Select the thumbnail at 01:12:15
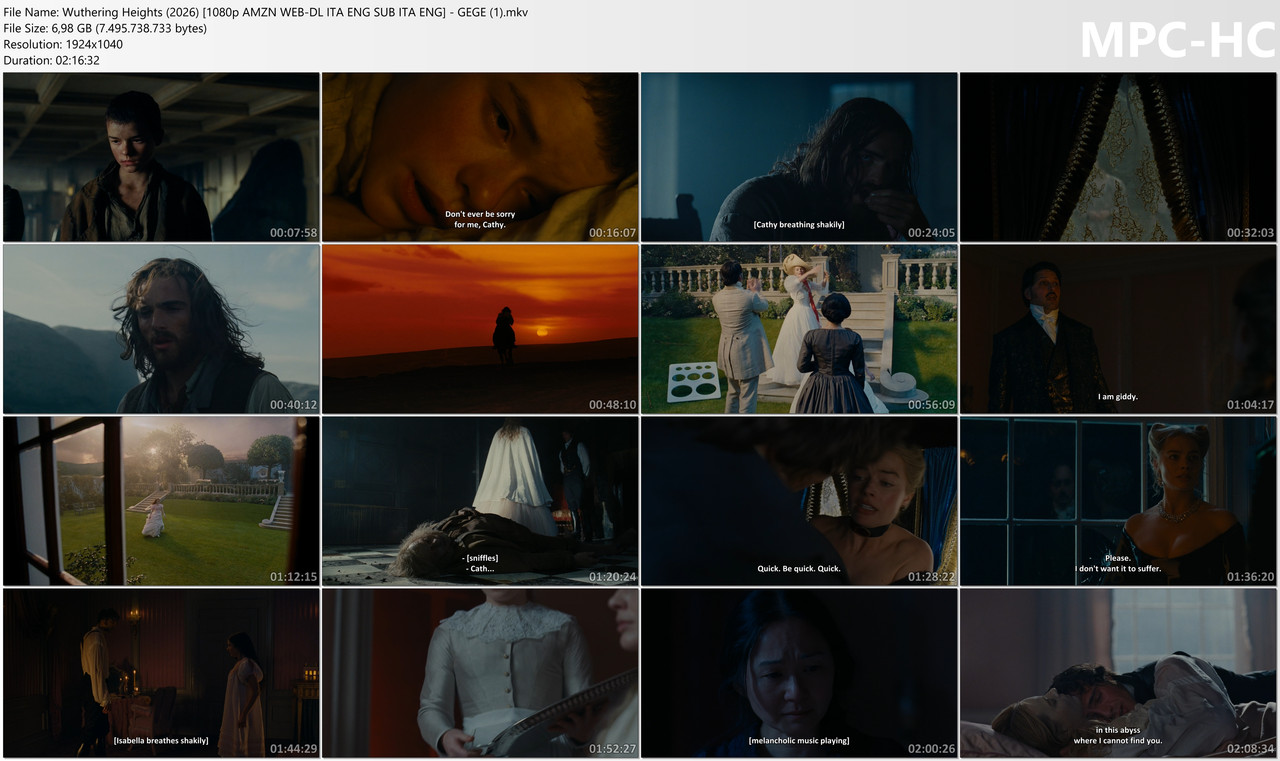1280x761 pixels. coord(161,501)
